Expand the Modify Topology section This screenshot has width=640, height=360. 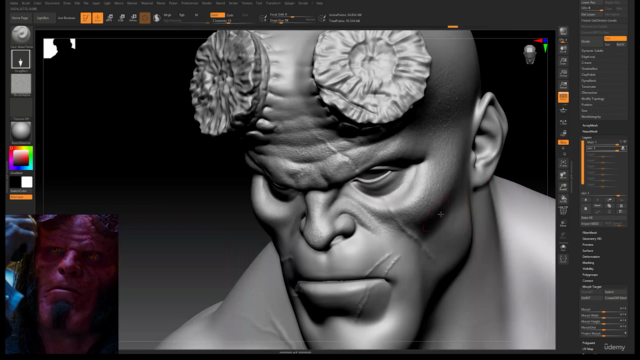pos(593,98)
